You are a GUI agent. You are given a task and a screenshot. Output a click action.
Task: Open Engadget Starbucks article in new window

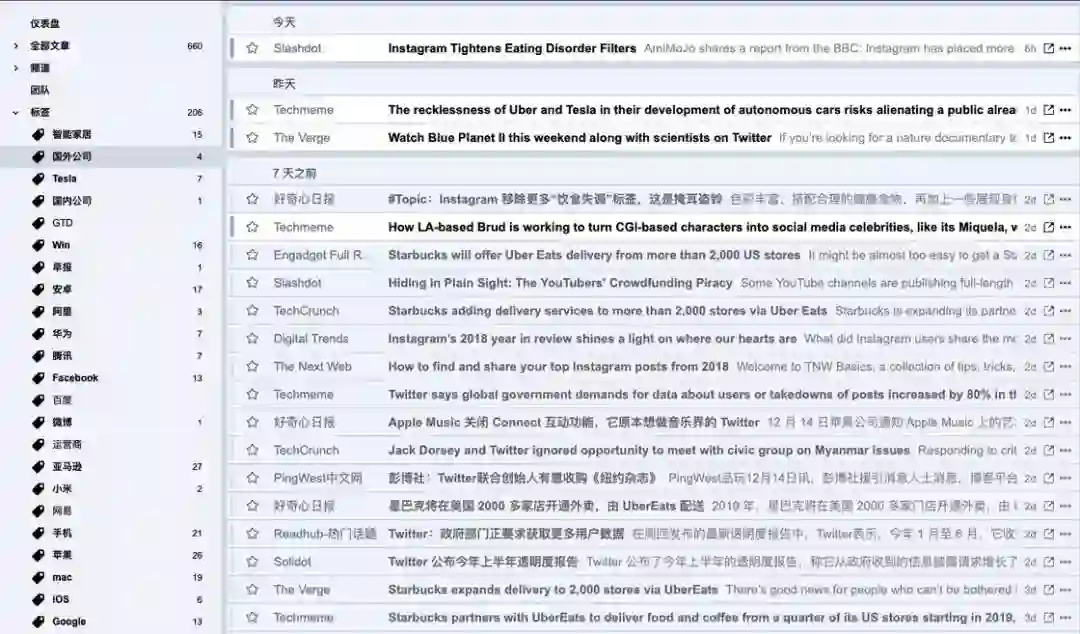1048,255
